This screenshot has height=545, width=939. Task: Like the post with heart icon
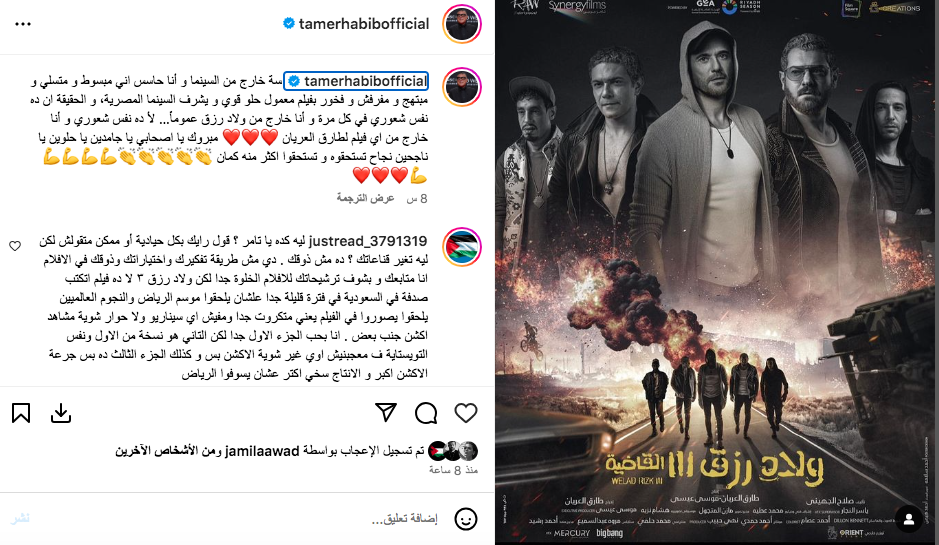coord(466,413)
